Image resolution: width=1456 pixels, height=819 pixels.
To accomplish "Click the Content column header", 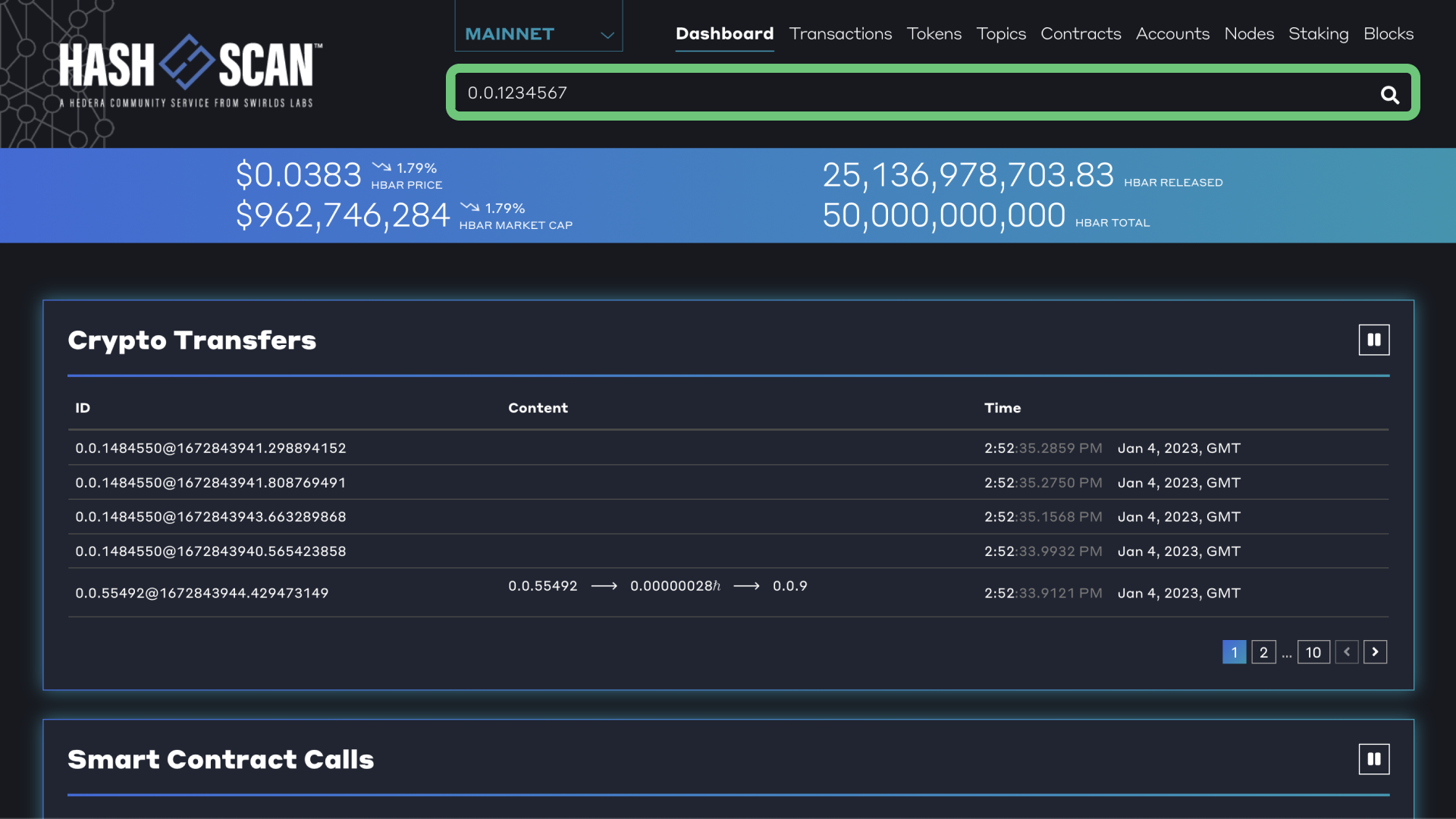I will pyautogui.click(x=538, y=408).
